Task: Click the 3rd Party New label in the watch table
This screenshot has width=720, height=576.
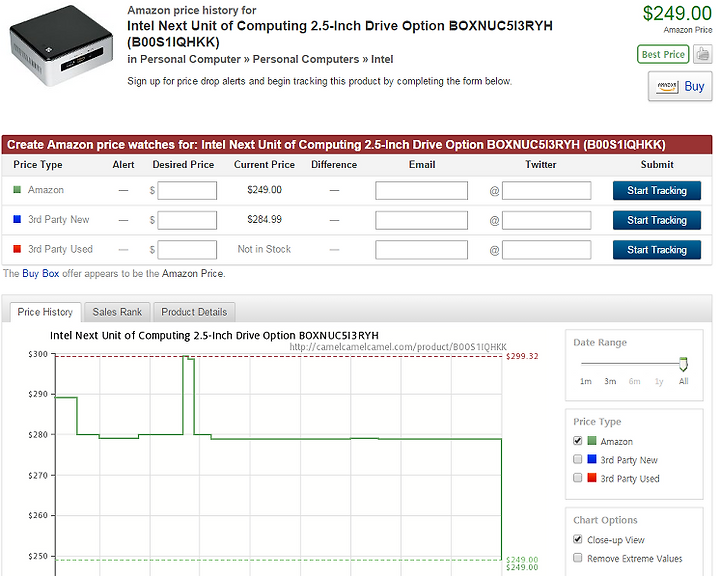Action: [59, 220]
